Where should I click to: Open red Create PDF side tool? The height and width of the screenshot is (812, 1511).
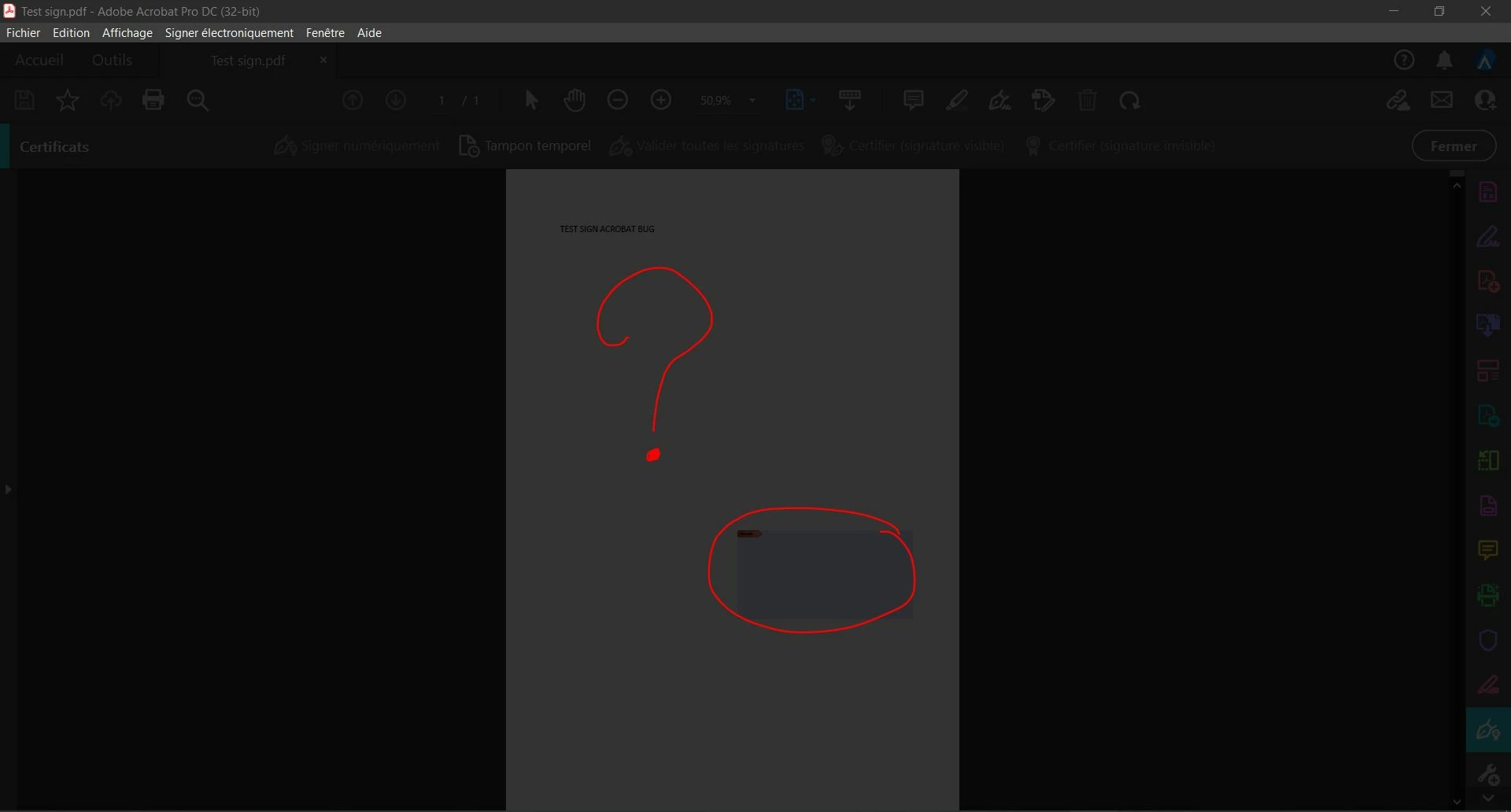pos(1487,282)
